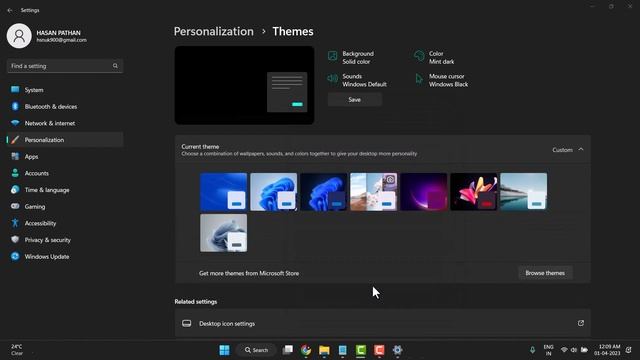Save the current custom theme
The image size is (640, 360).
pyautogui.click(x=355, y=100)
